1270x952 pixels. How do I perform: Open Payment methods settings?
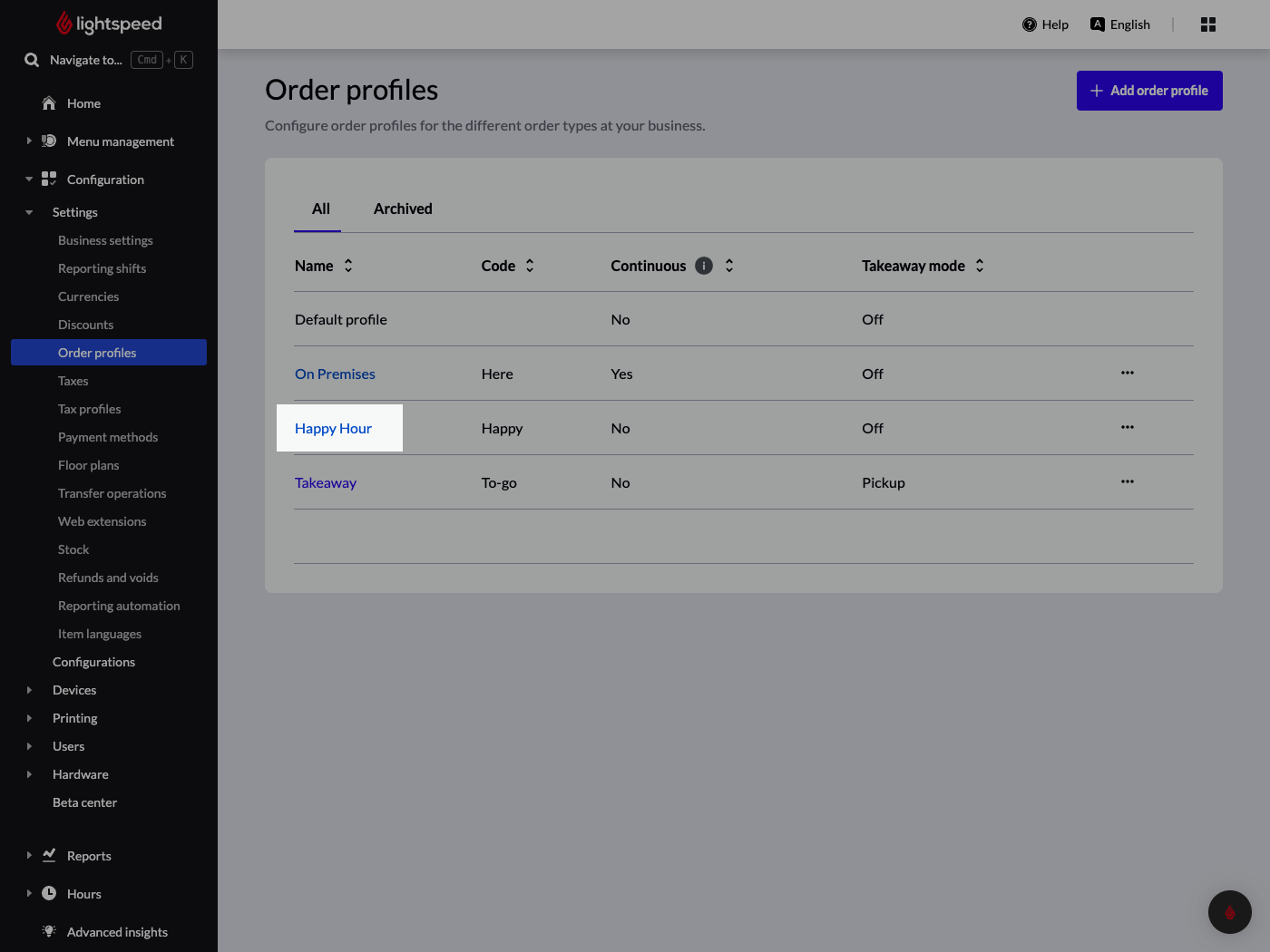pyautogui.click(x=108, y=437)
